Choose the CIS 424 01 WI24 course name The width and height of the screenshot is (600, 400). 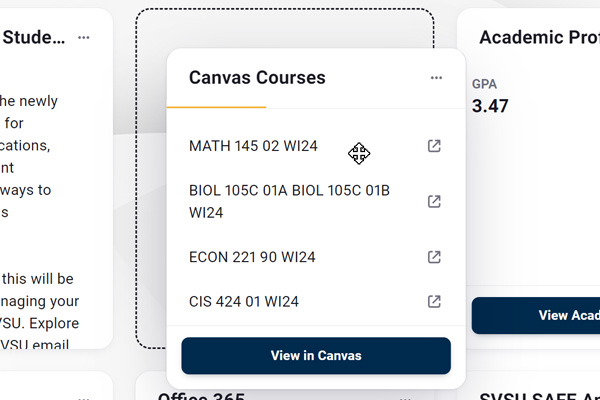(x=244, y=301)
